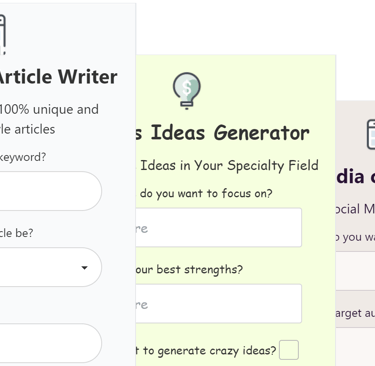Enable the generate crazy ideas checkbox

tap(289, 350)
